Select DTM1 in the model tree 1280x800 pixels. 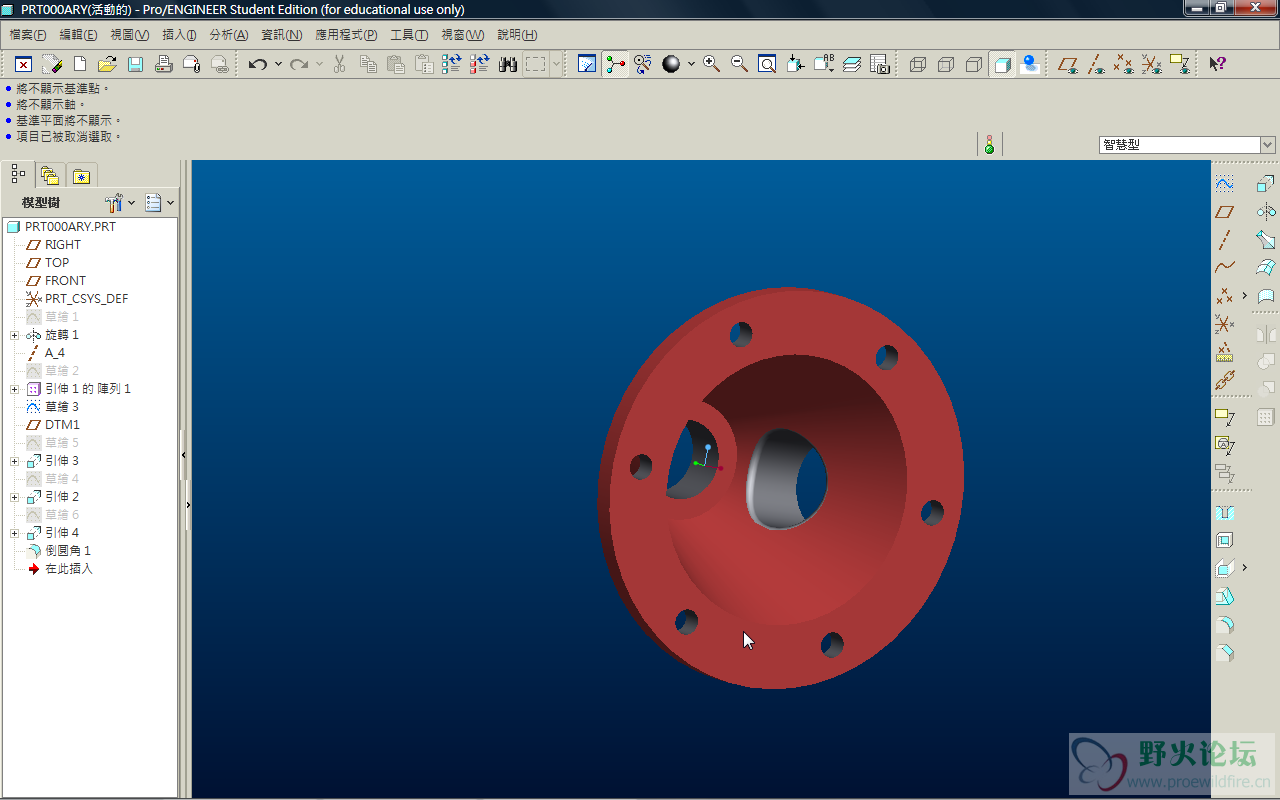click(62, 425)
